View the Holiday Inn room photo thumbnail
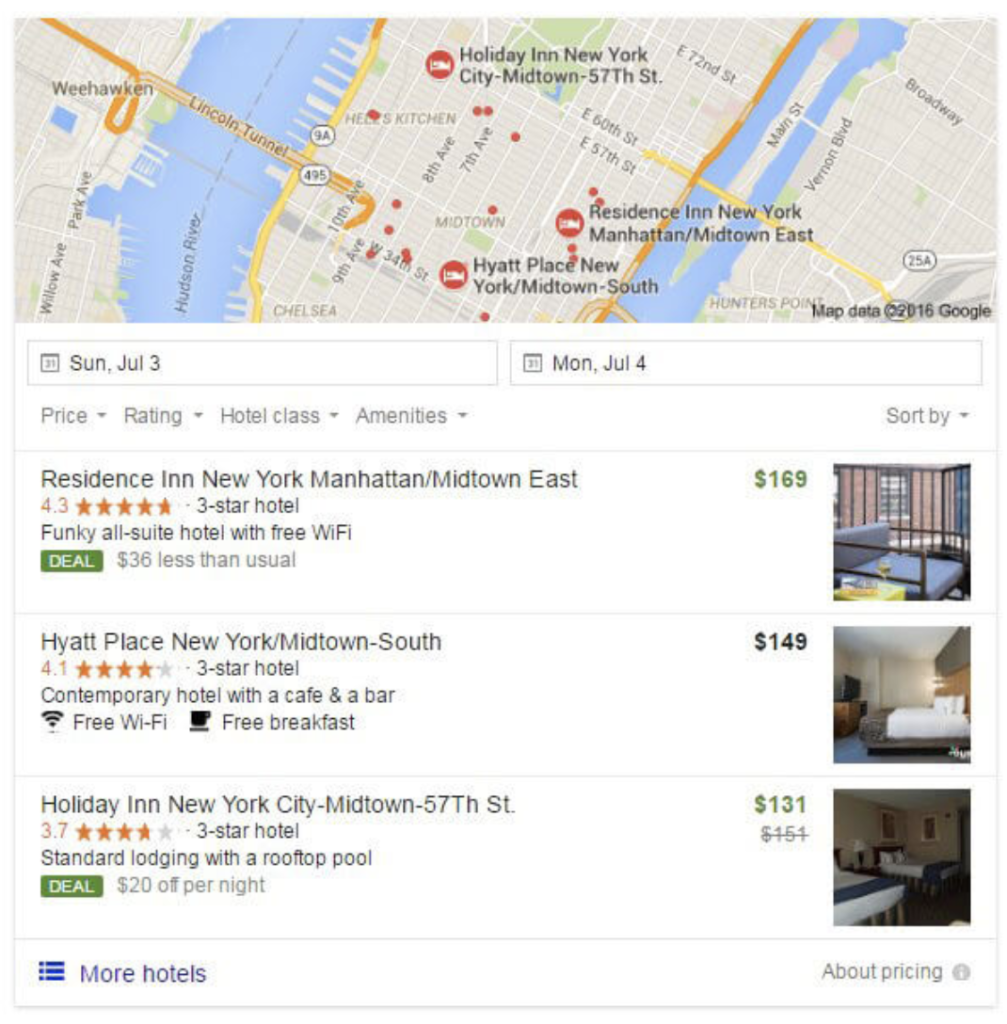 (x=902, y=857)
